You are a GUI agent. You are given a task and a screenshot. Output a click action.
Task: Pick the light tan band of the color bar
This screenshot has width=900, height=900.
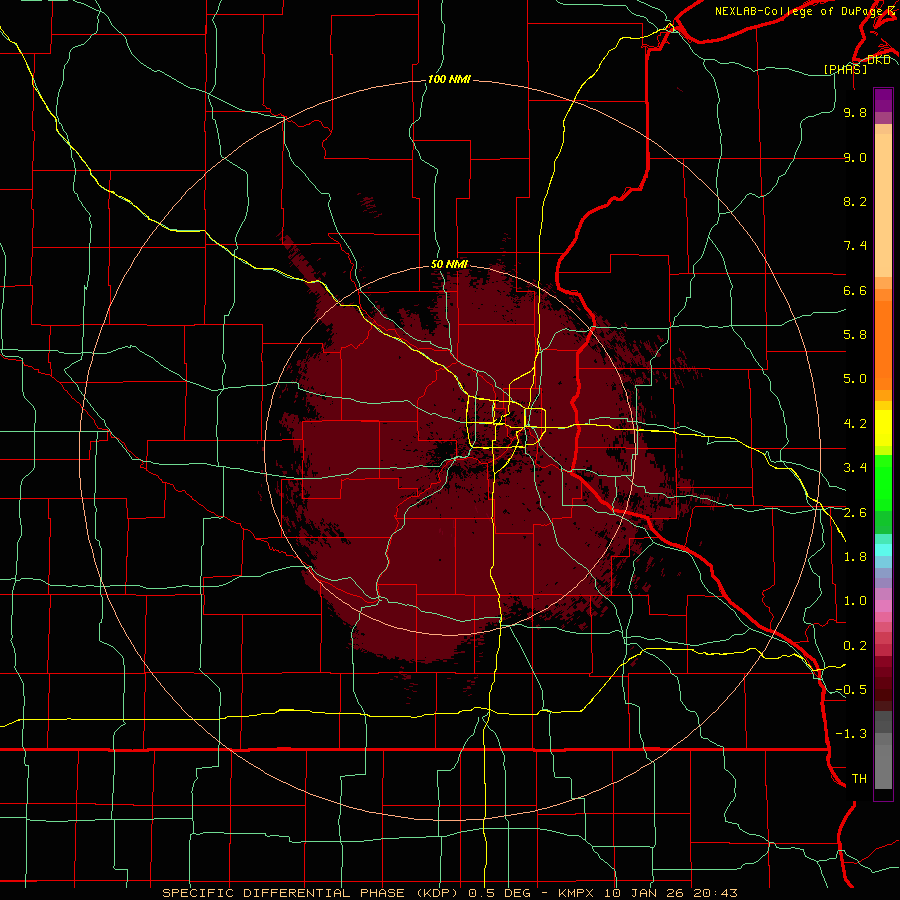[883, 205]
